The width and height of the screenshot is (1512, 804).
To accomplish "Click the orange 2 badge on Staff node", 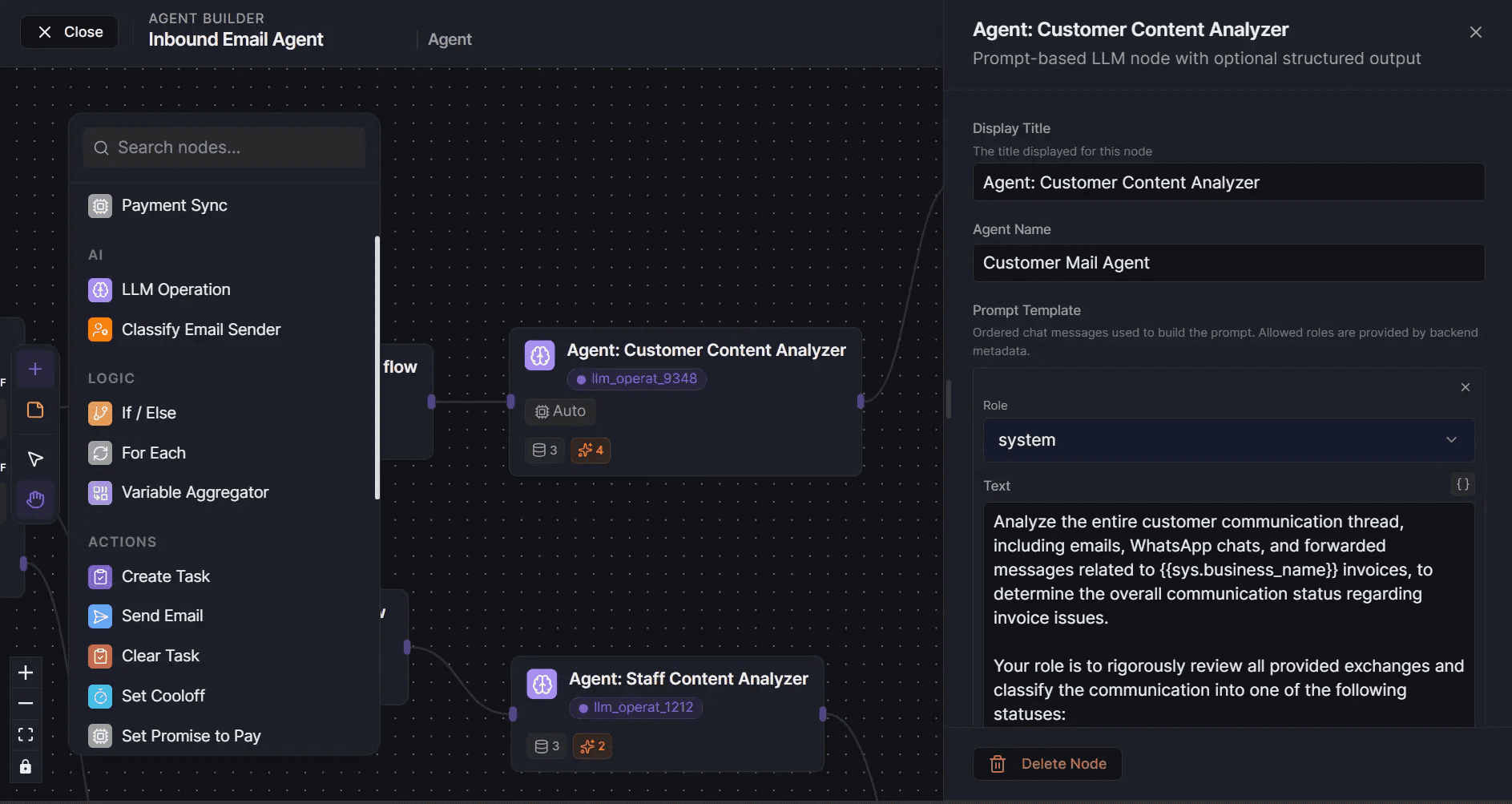I will click(592, 746).
